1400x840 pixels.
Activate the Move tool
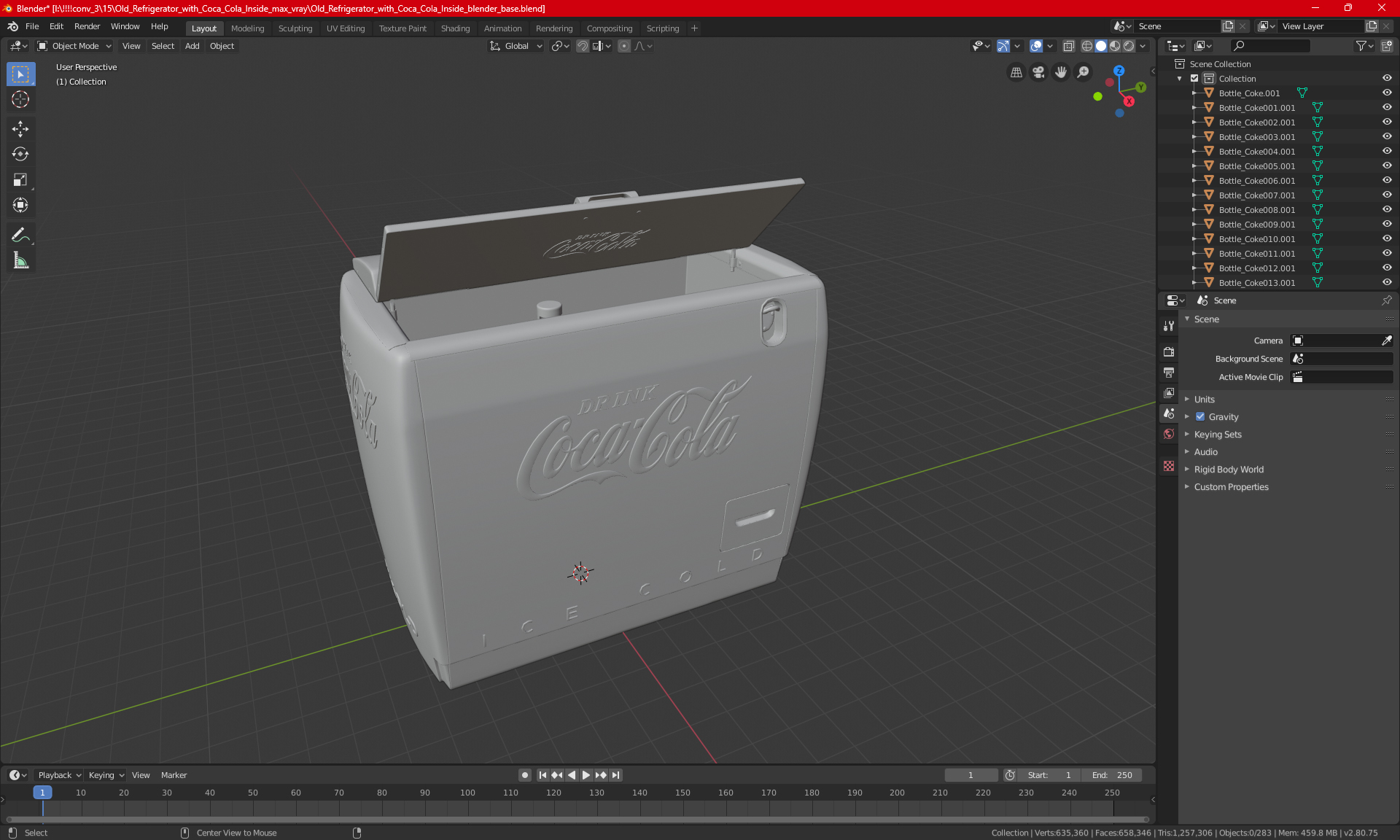pyautogui.click(x=20, y=129)
